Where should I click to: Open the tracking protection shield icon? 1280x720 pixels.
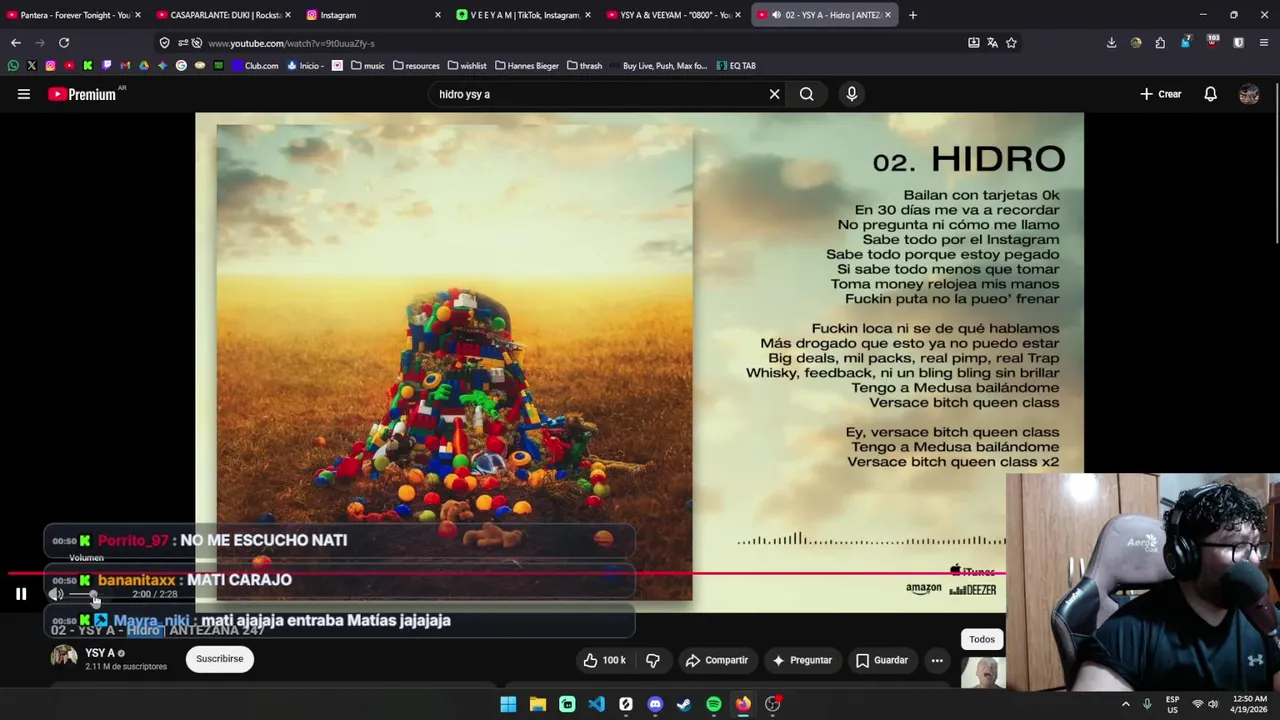[164, 43]
